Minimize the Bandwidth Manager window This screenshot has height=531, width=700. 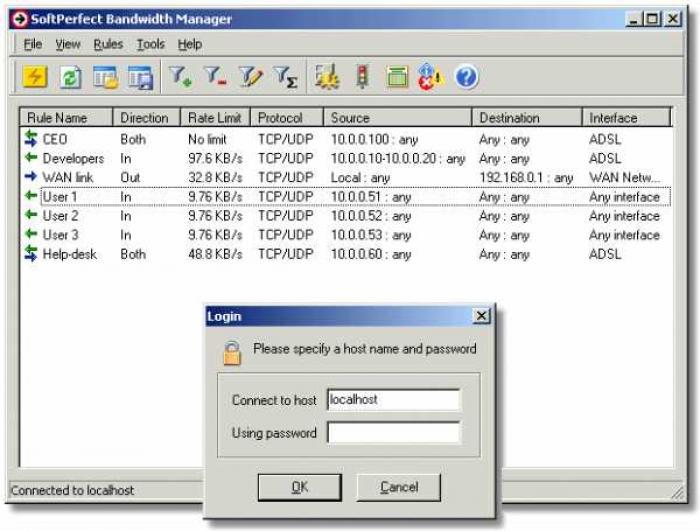click(x=635, y=19)
